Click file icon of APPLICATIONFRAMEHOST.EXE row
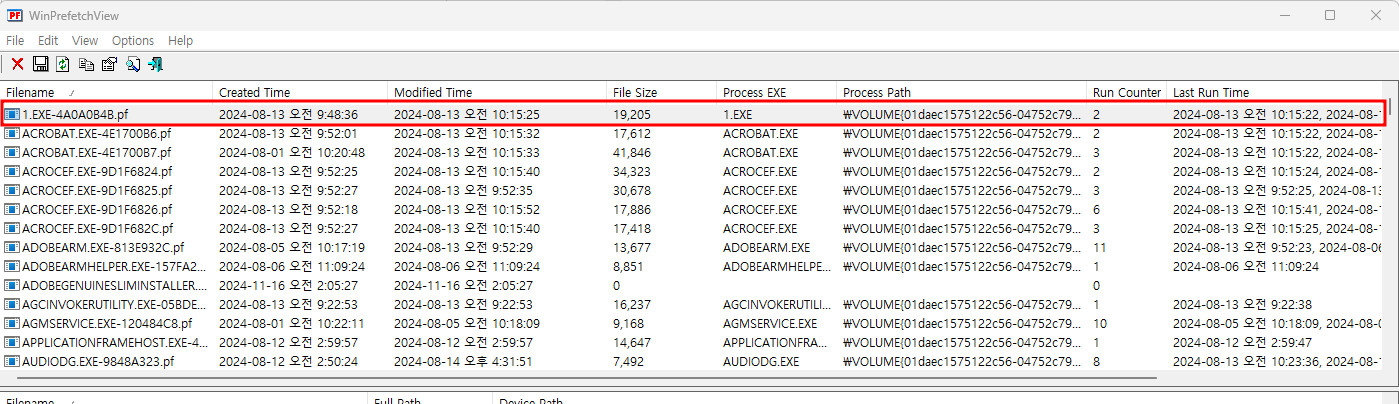This screenshot has width=1399, height=404. coord(12,342)
